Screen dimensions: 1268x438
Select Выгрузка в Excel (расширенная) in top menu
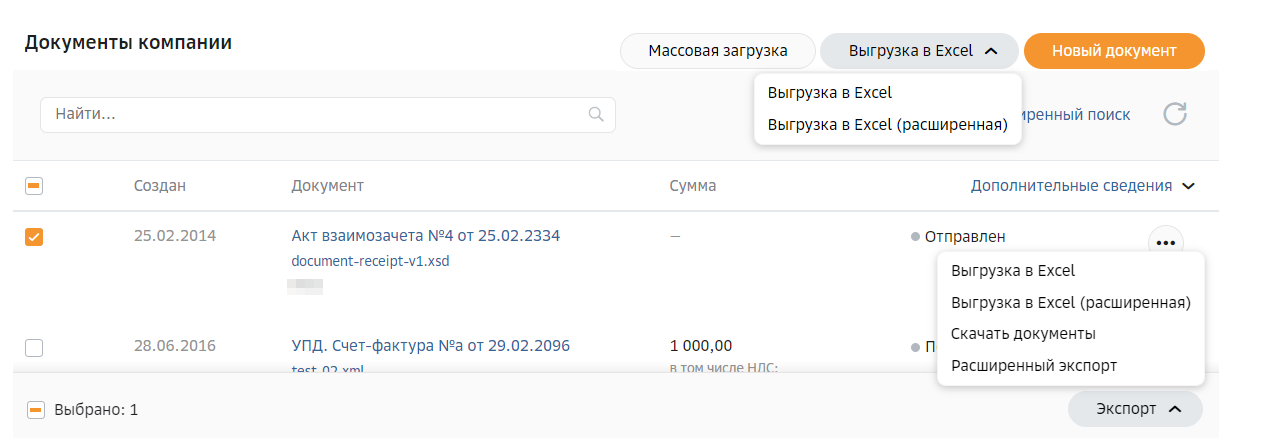pos(887,125)
